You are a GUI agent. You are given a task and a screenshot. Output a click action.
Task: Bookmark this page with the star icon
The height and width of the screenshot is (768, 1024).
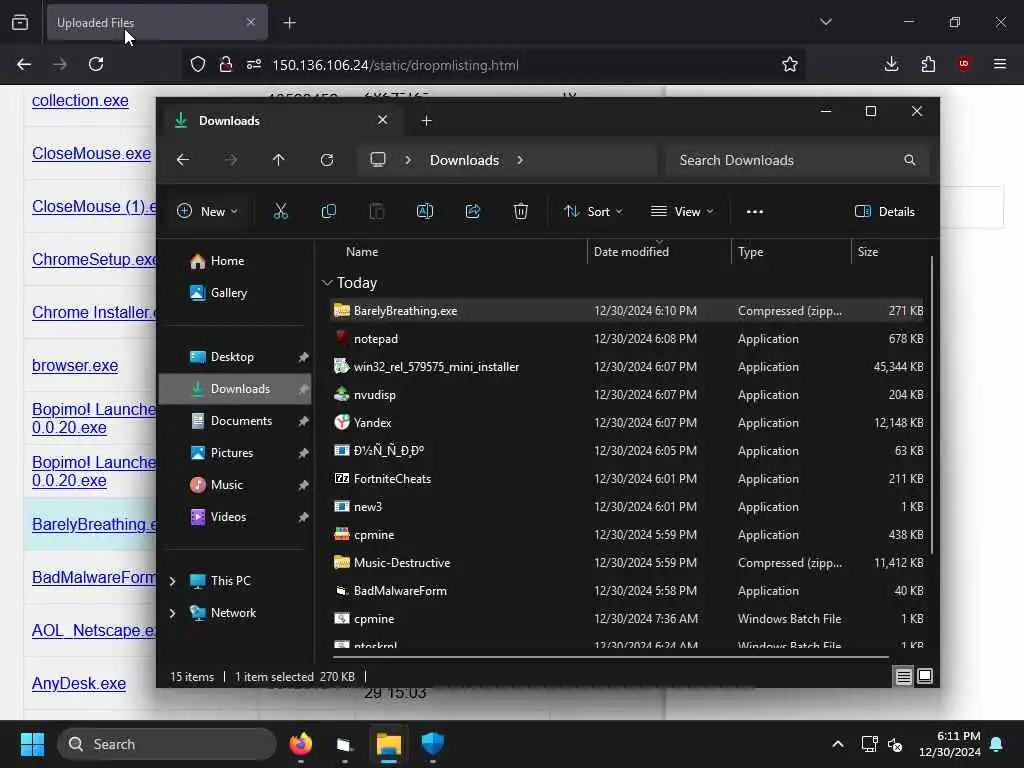click(790, 64)
